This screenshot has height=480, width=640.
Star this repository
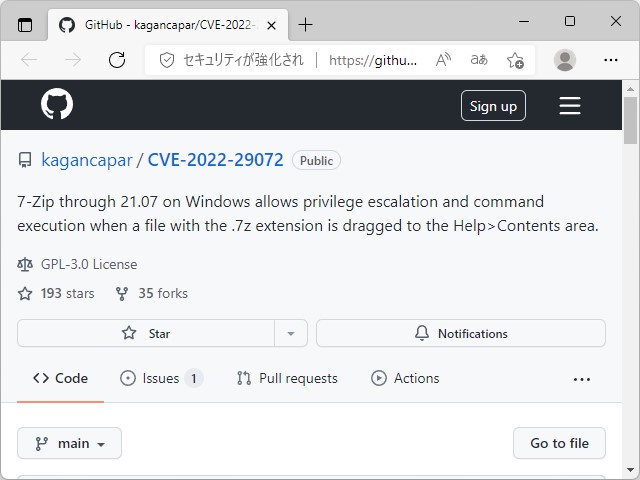pos(146,333)
